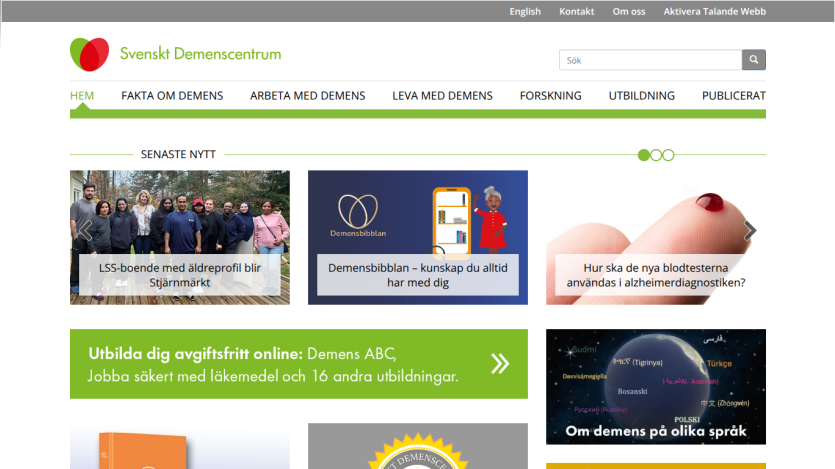Open the Kontakt link
The width and height of the screenshot is (835, 469).
coord(577,11)
